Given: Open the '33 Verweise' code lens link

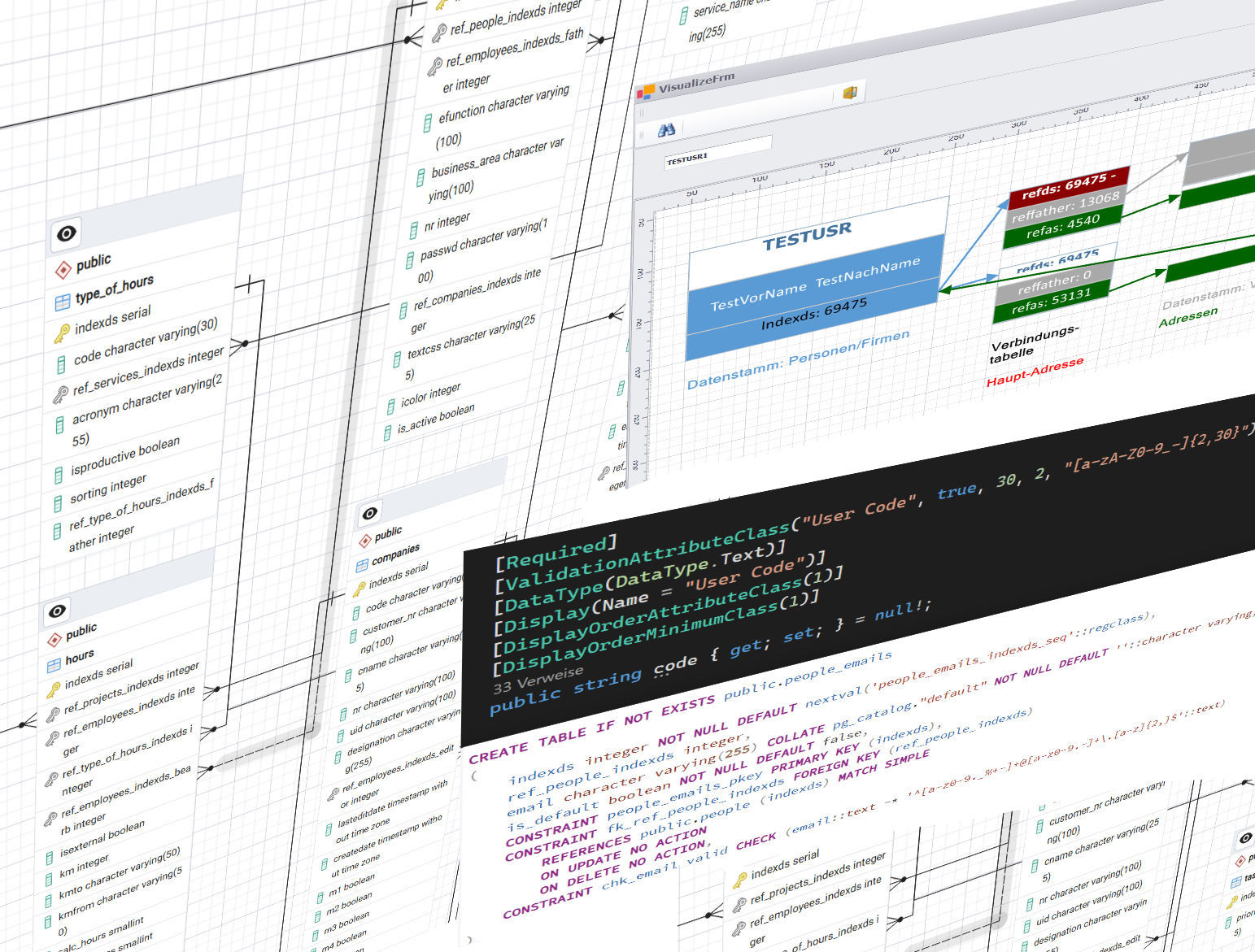Looking at the screenshot, I should pos(538,680).
